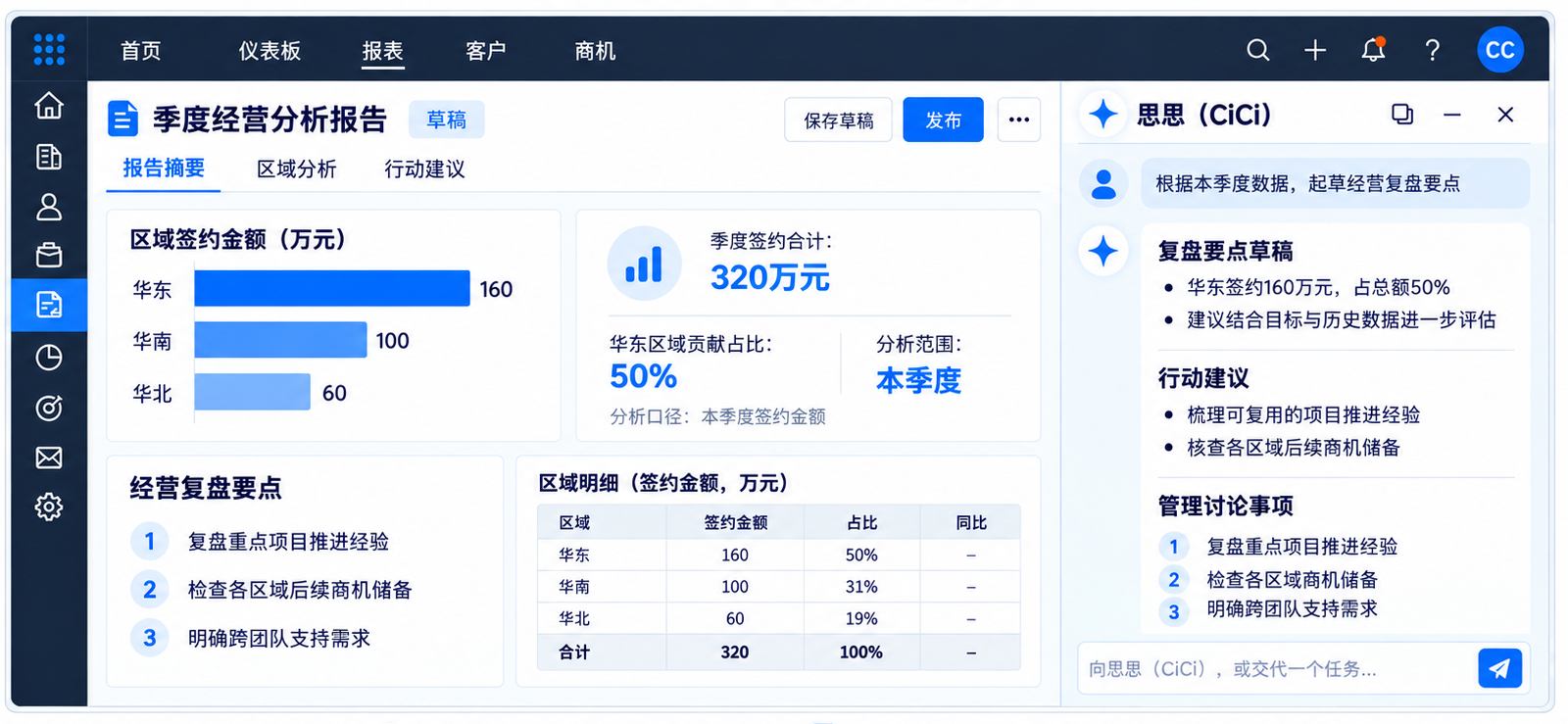Screen dimensions: 1568x724
Task: Click the 320万元 quarterly total value
Action: pyautogui.click(x=770, y=277)
